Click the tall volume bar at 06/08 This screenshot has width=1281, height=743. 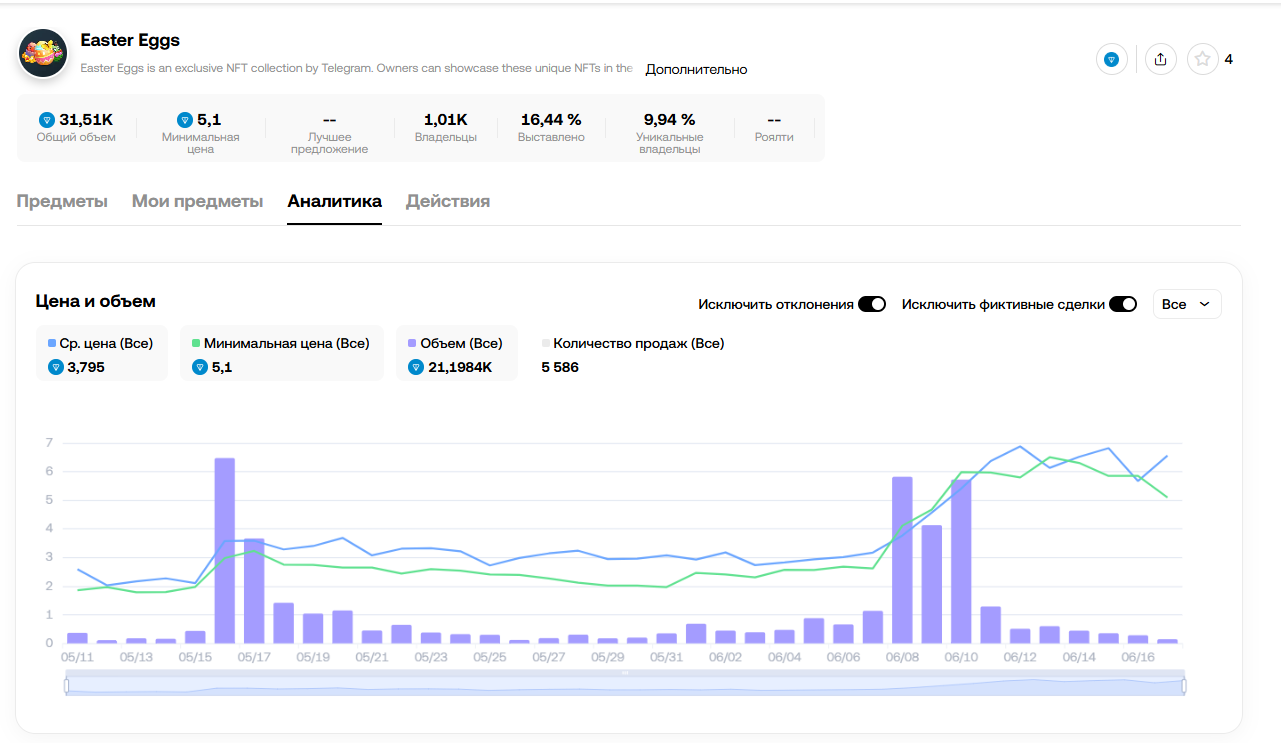[902, 560]
